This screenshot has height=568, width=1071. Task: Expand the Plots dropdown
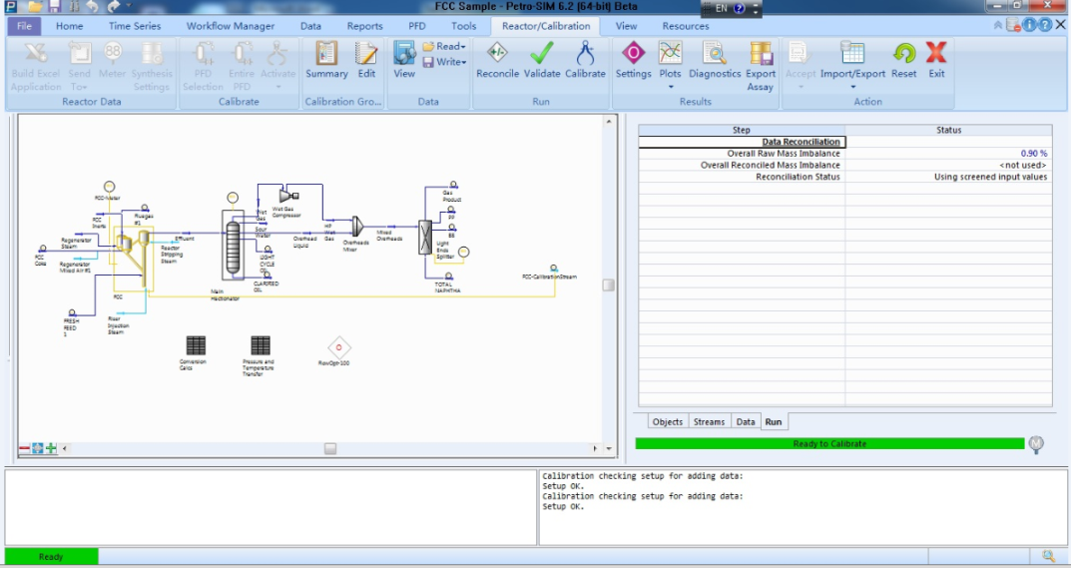pos(670,87)
